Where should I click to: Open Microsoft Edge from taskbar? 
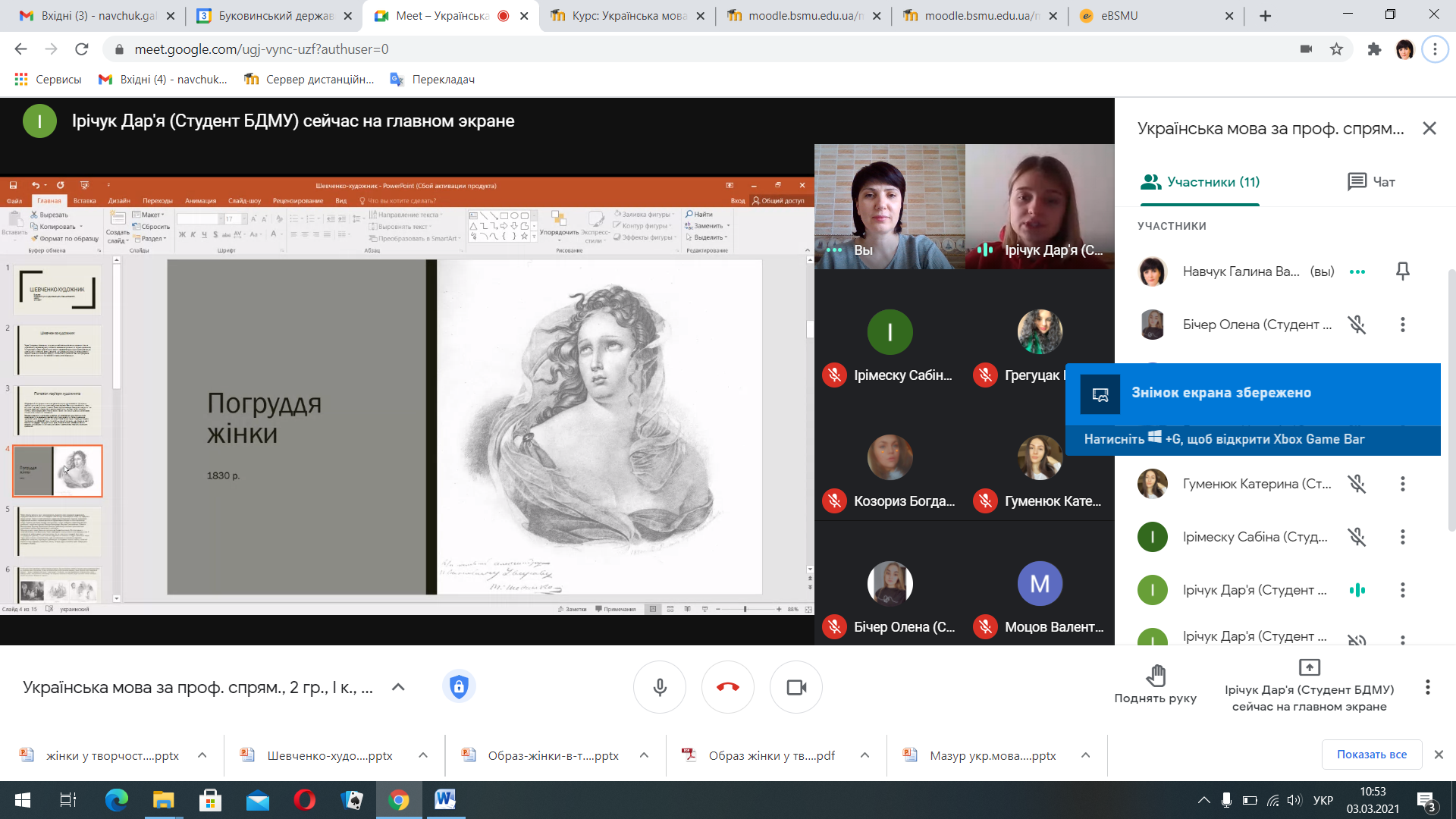pos(117,800)
